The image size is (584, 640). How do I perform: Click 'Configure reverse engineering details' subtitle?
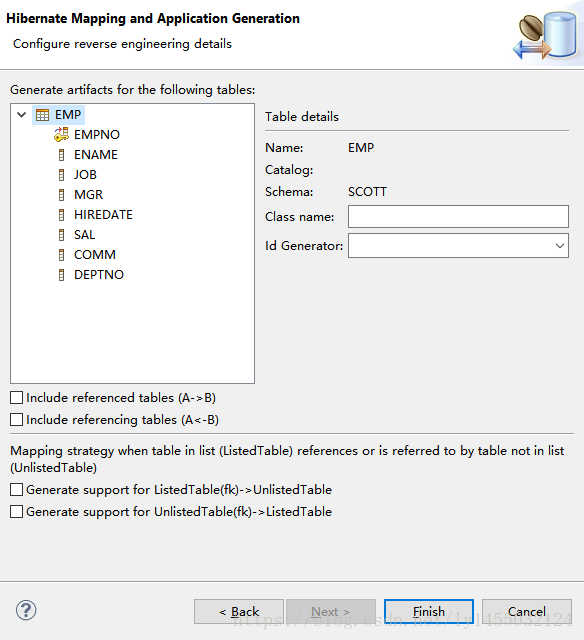(x=122, y=44)
